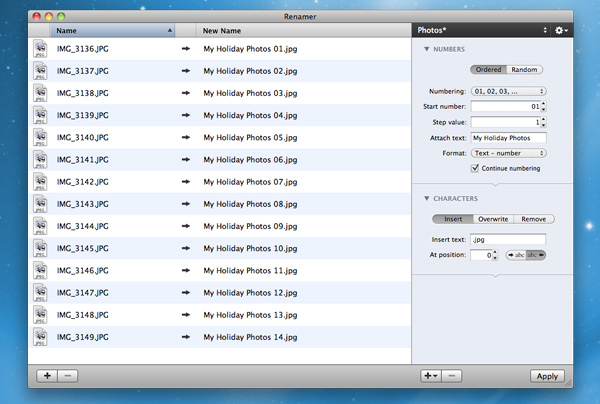
Task: Open the Format dropdown
Action: click(x=508, y=153)
